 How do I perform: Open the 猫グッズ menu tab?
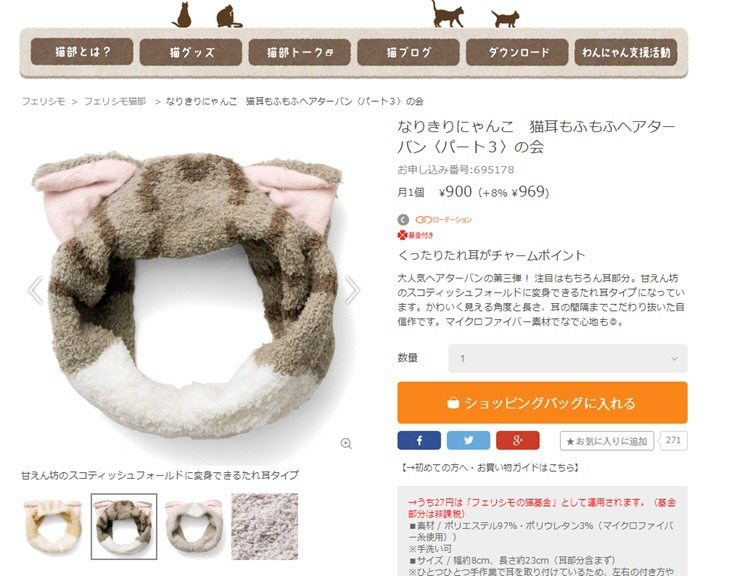coord(191,52)
